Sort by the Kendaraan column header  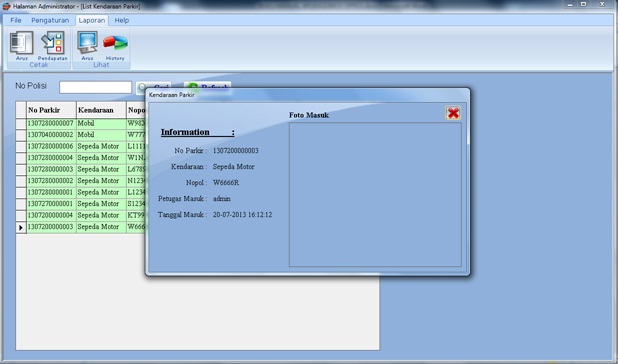pyautogui.click(x=101, y=110)
